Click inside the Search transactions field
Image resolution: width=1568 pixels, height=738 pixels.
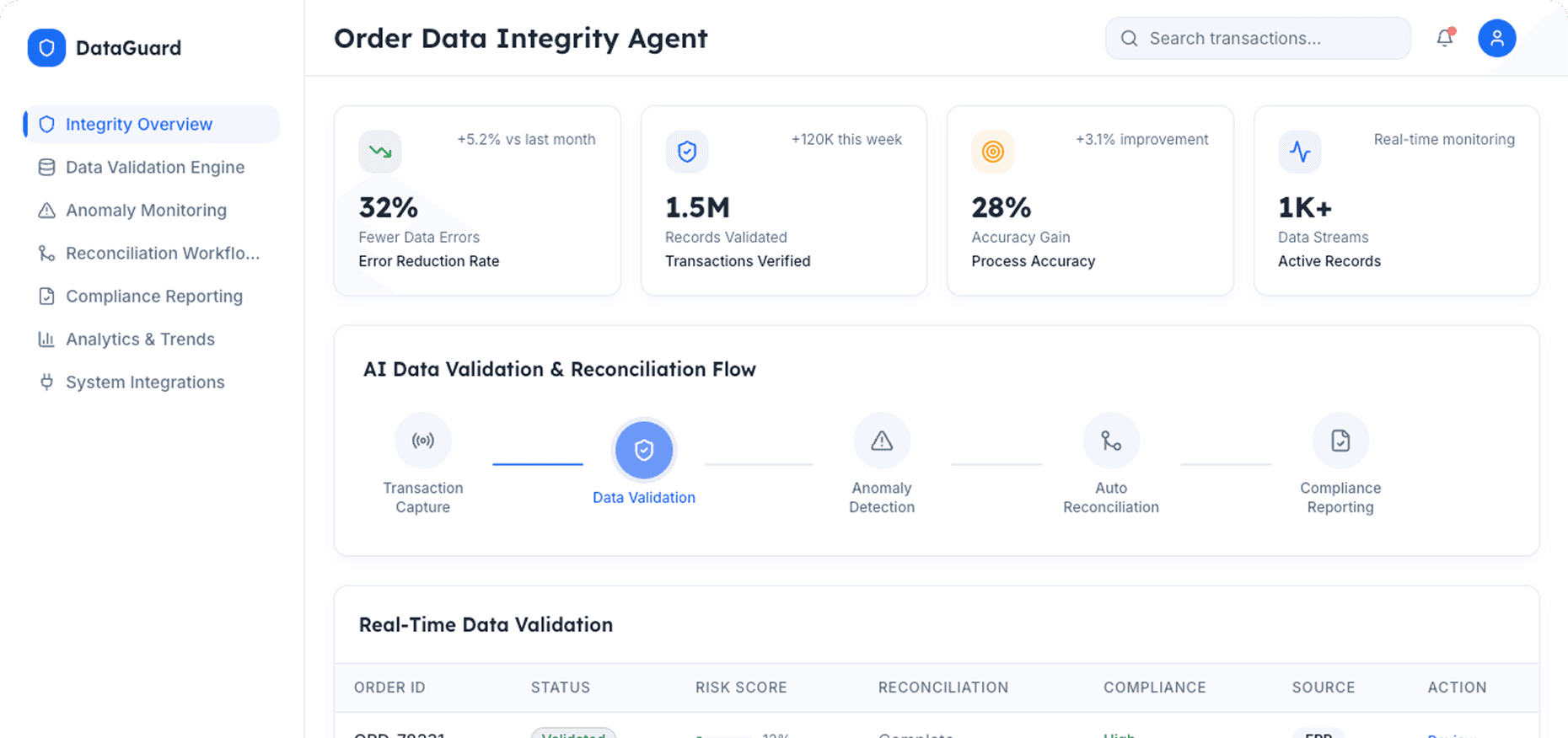tap(1256, 38)
